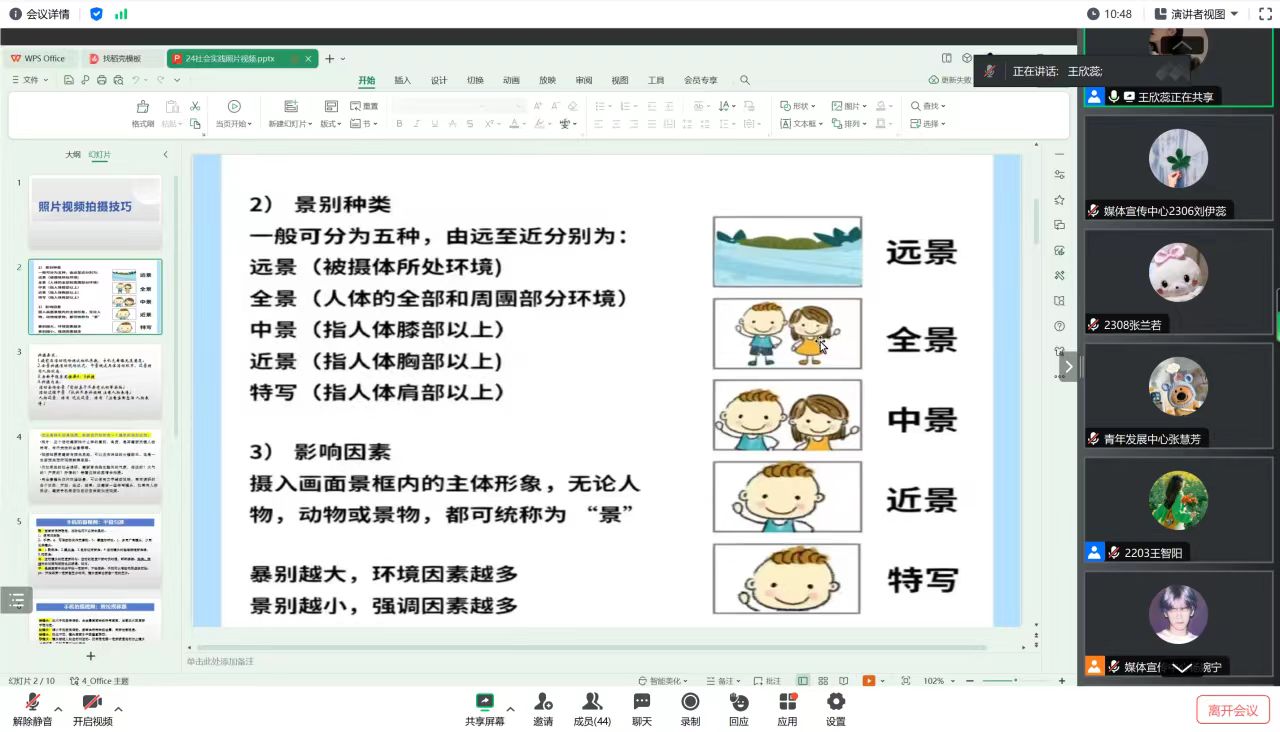Open the 设计 ribbon tab
This screenshot has height=732, width=1280.
(439, 80)
